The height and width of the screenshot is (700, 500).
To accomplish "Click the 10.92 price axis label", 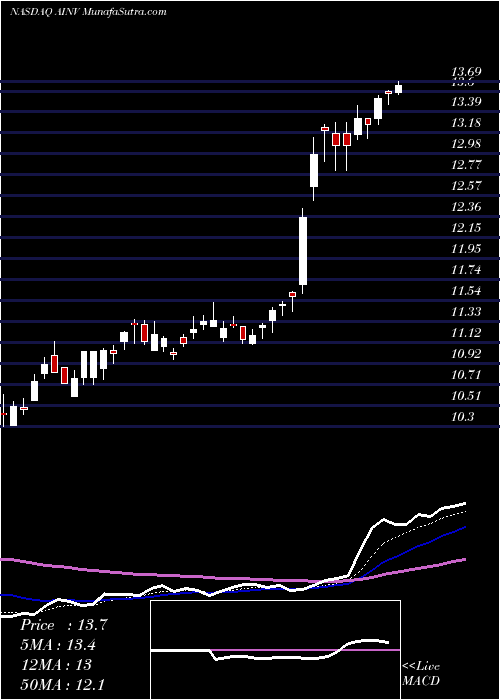I will point(466,354).
